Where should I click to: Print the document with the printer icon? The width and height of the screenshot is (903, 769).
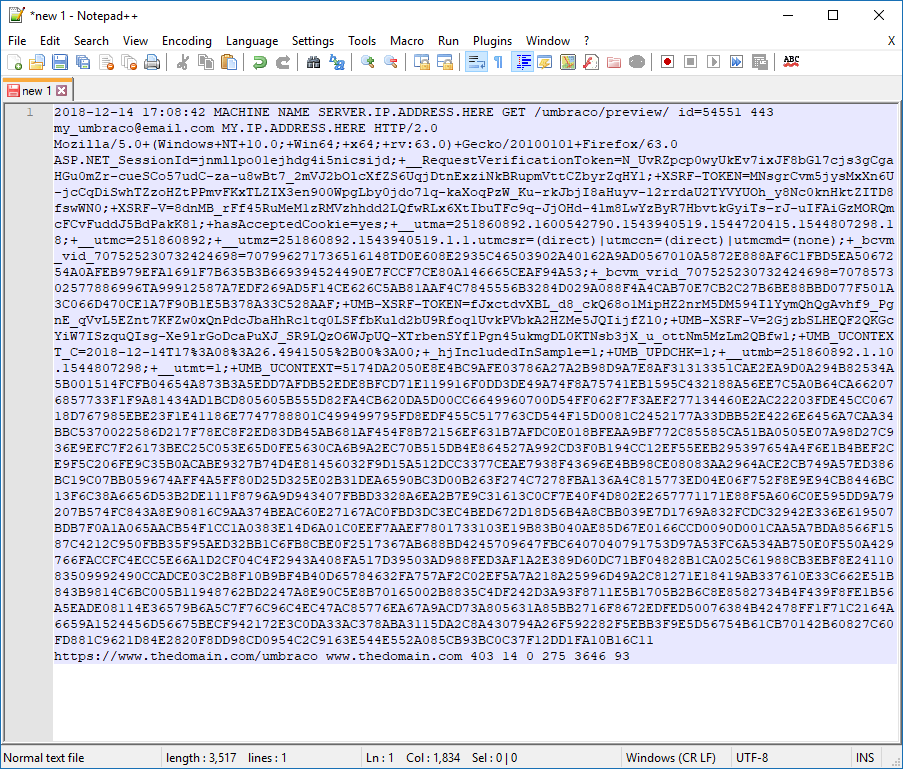(x=152, y=62)
